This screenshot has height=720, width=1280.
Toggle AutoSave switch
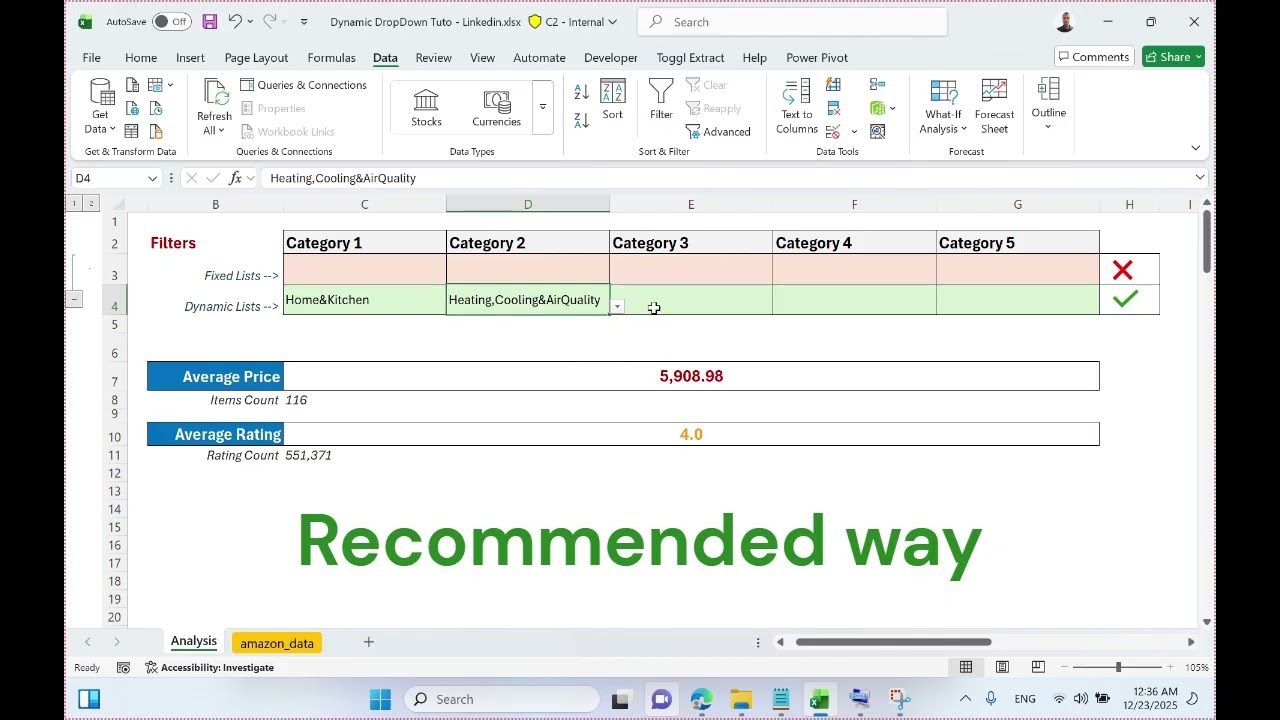(172, 22)
